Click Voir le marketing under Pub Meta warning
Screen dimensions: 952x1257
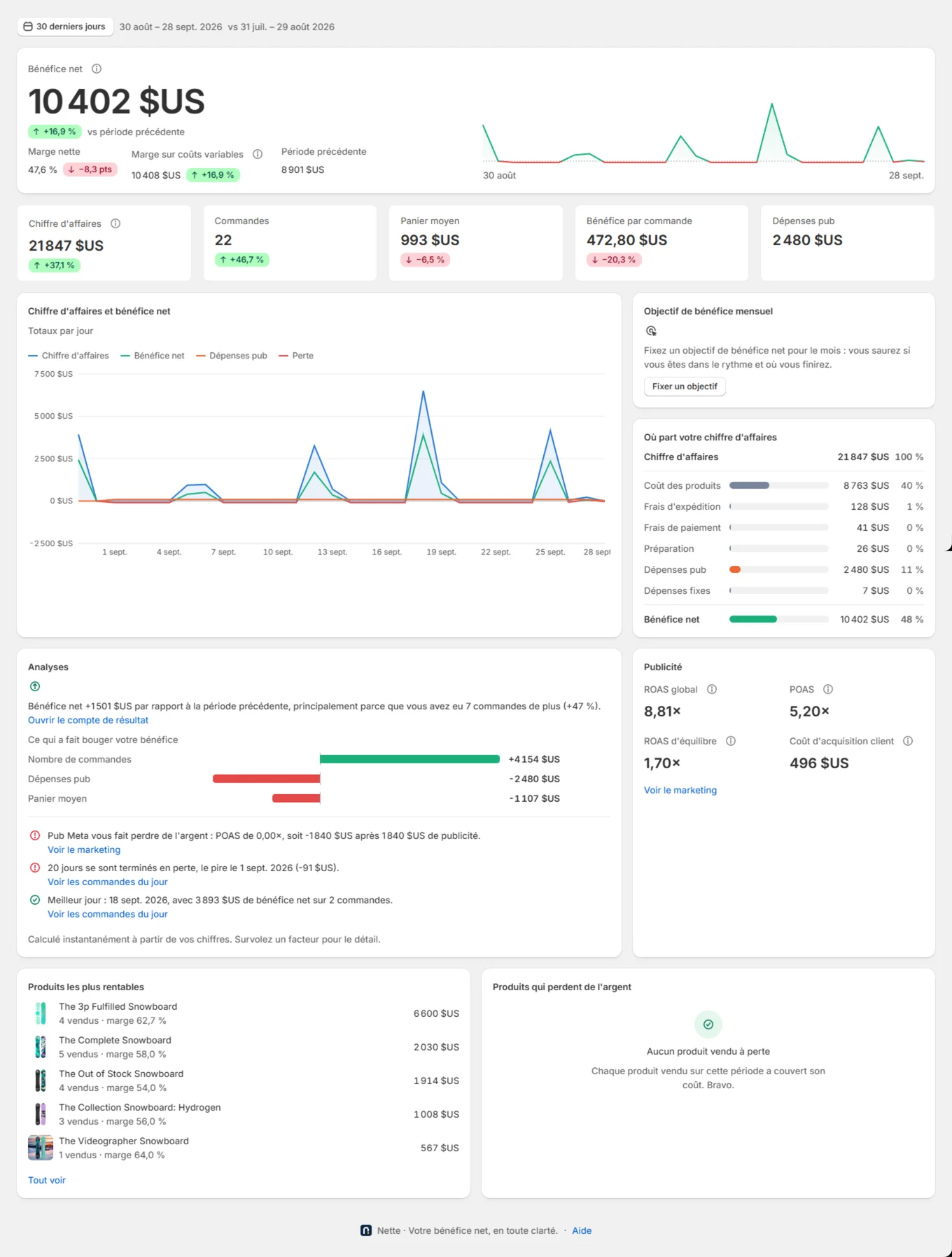(x=84, y=849)
